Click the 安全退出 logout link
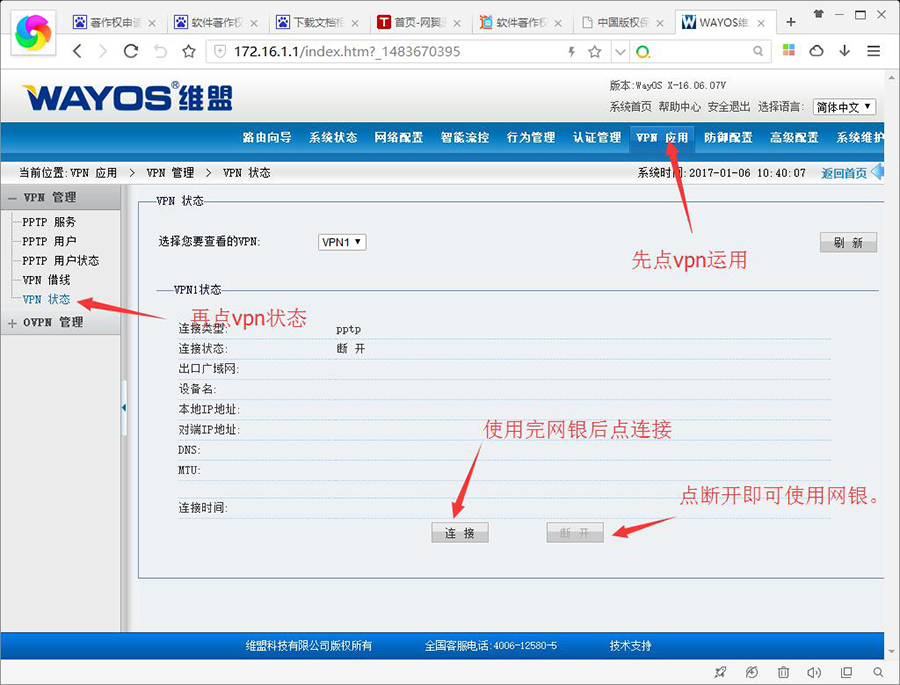The width and height of the screenshot is (900, 685). point(728,107)
